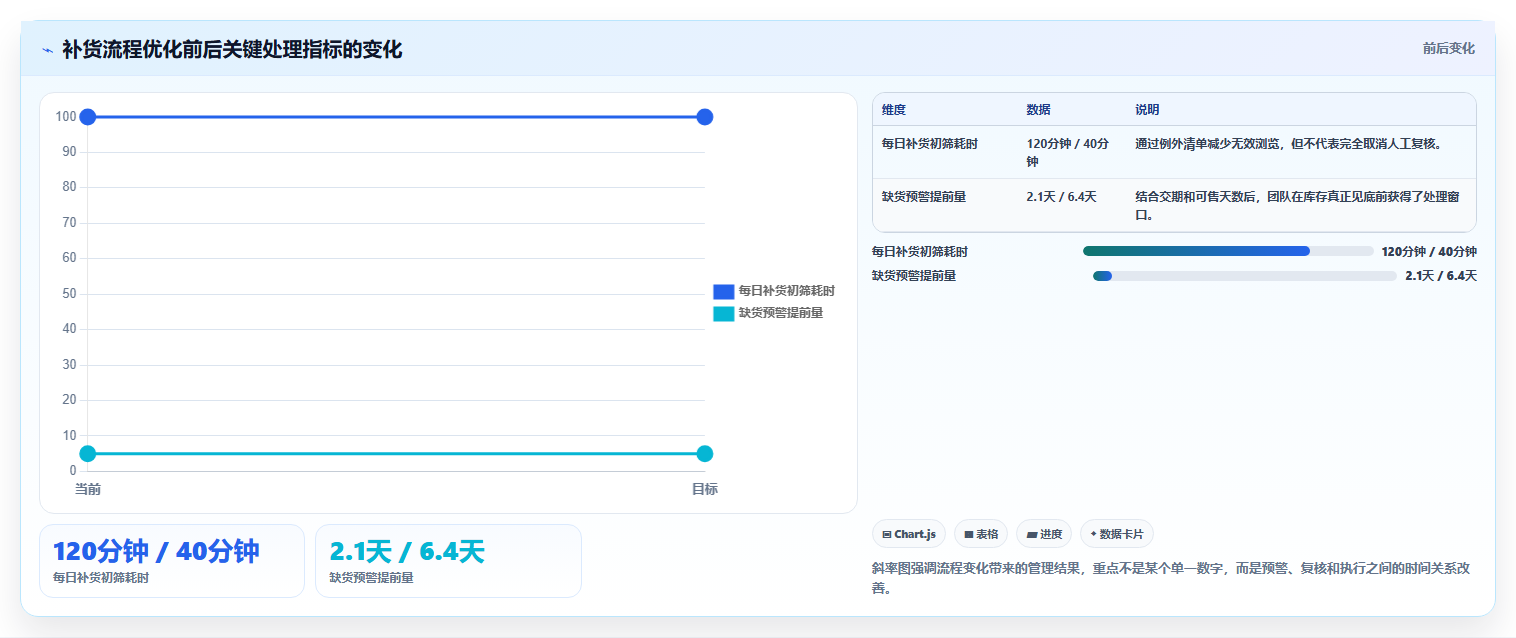
Task: Select the 缺货预警提前量 table row cell
Action: 945,205
